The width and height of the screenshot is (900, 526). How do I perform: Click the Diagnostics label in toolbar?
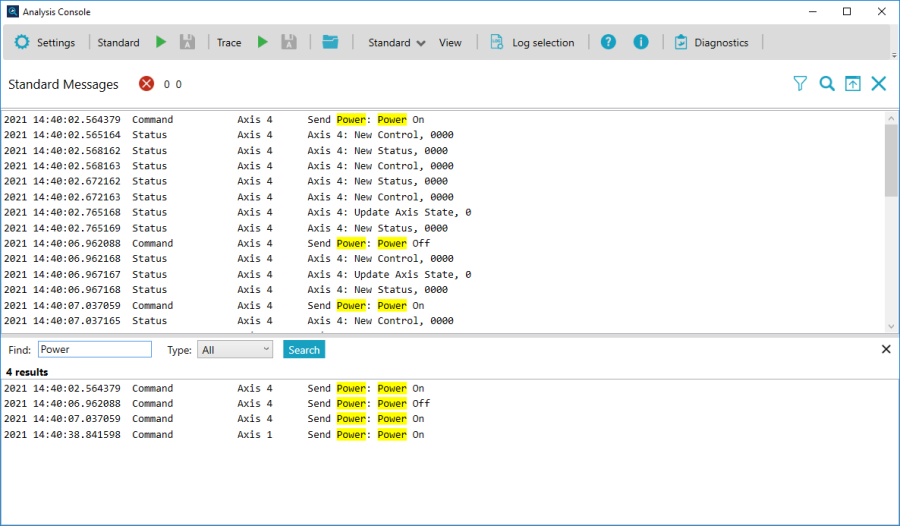721,42
